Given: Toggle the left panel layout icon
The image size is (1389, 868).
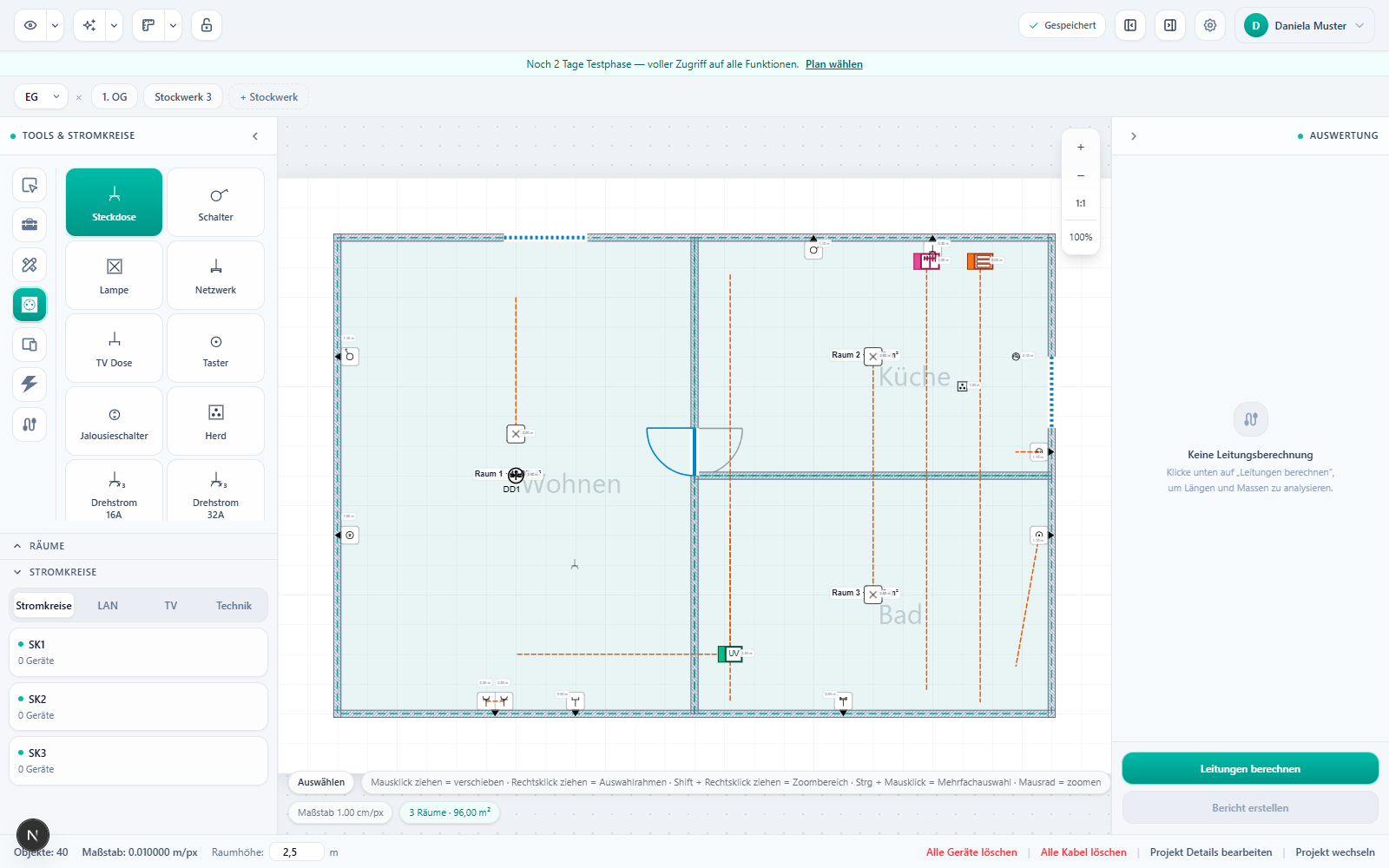Looking at the screenshot, I should pyautogui.click(x=1130, y=25).
